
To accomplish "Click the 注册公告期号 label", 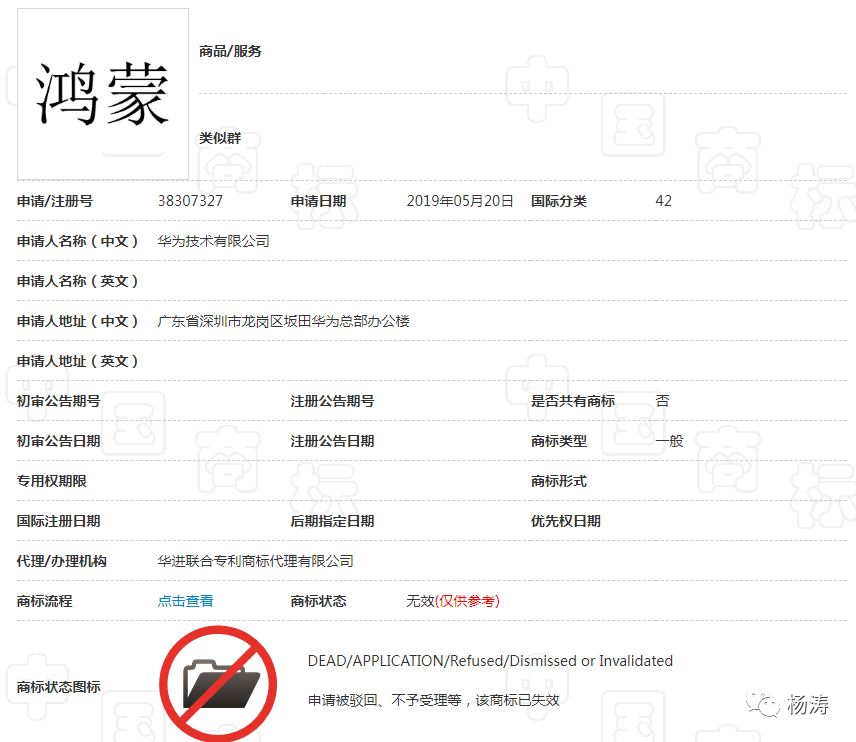I will click(332, 401).
